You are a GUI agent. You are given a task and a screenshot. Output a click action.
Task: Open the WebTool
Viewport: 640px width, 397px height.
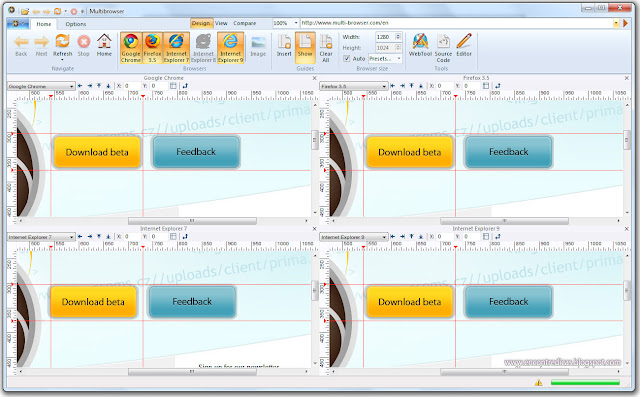[x=420, y=45]
